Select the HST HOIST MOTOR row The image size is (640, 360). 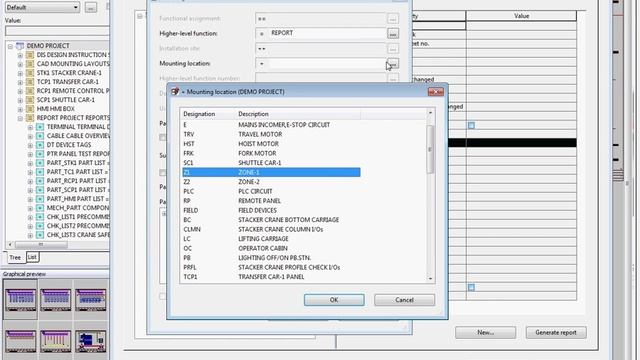pyautogui.click(x=271, y=144)
